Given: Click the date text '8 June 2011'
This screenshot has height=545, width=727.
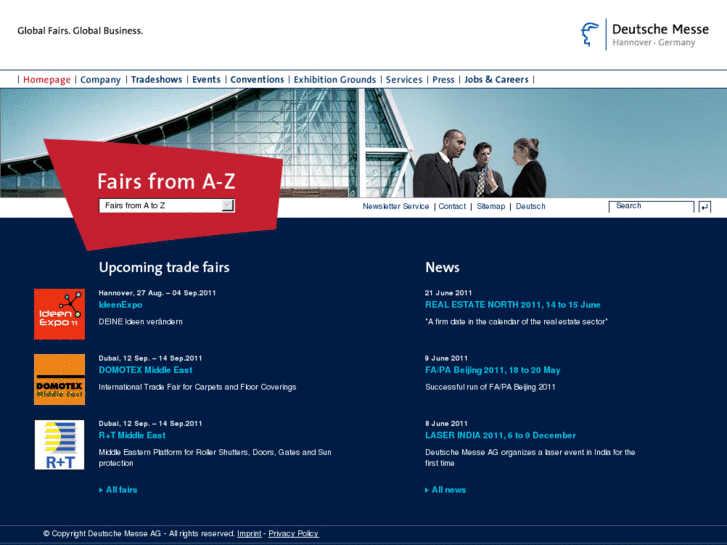Looking at the screenshot, I should point(446,423).
